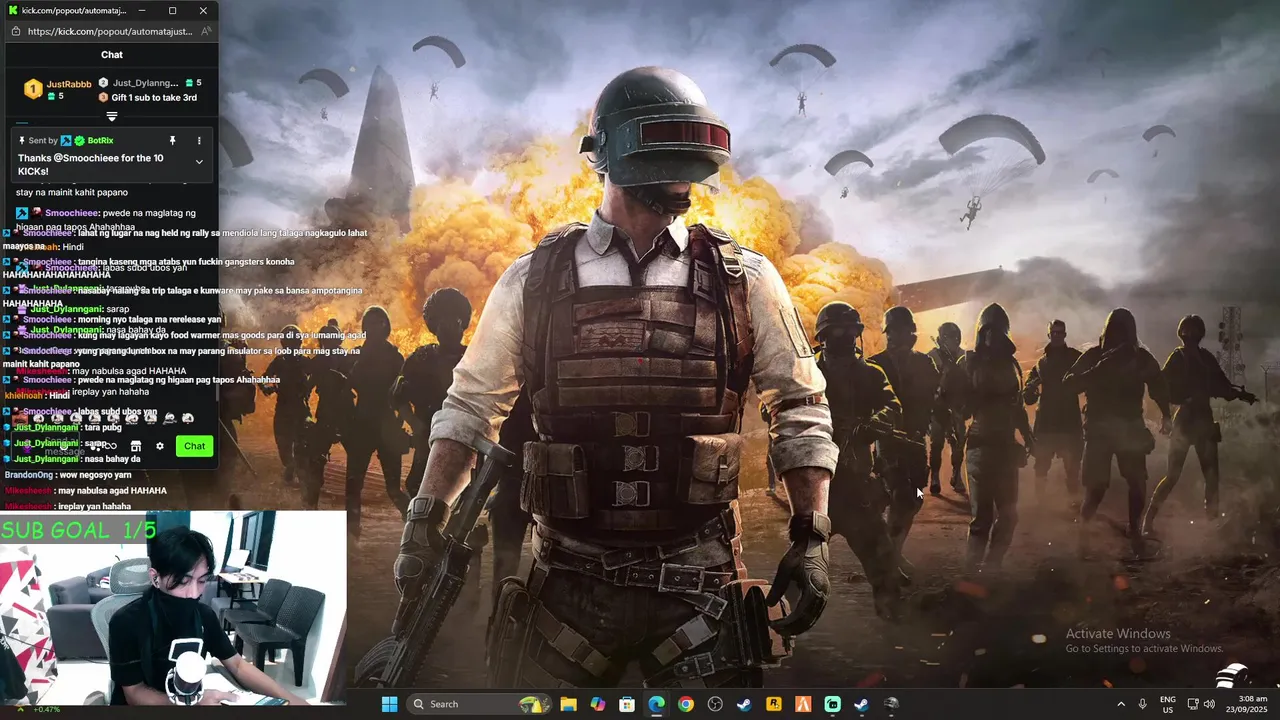This screenshot has height=720, width=1280.
Task: Click the Kick infinity kicks icon
Action: (x=112, y=446)
